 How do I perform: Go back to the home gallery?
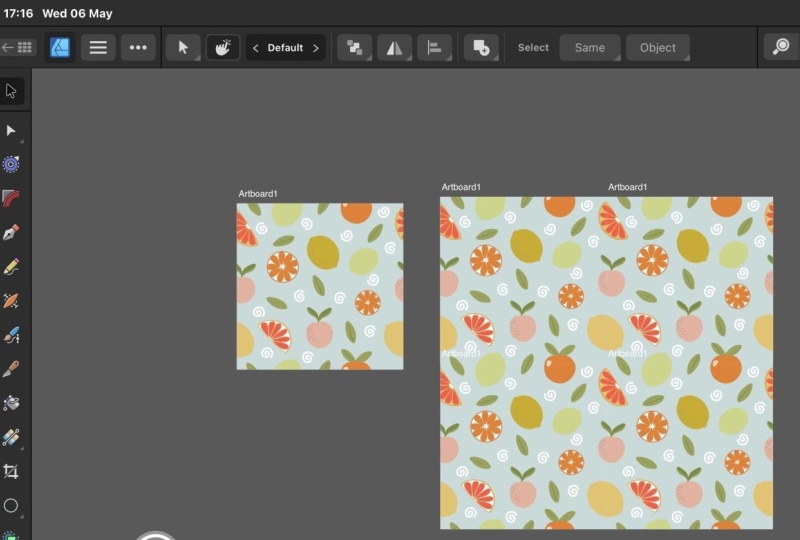coord(17,47)
